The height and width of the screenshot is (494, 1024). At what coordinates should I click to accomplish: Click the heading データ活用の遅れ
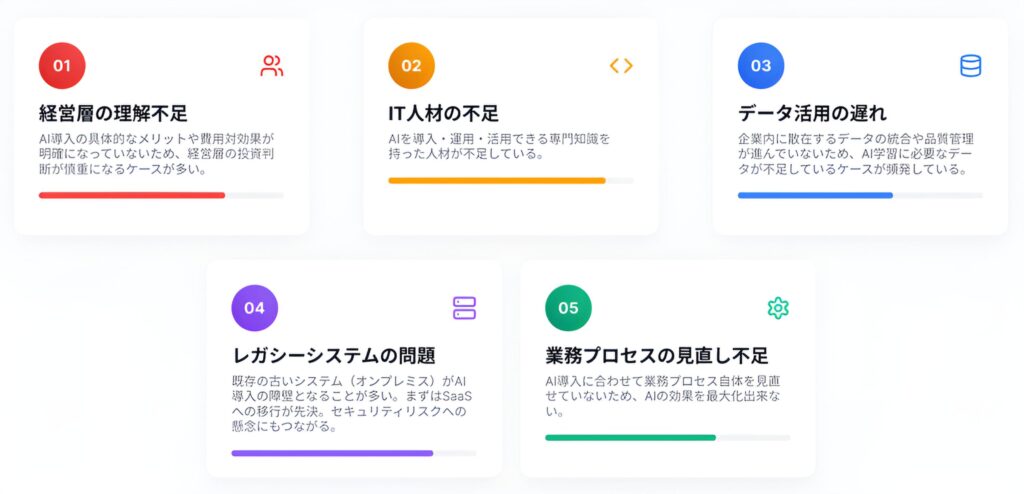[812, 113]
